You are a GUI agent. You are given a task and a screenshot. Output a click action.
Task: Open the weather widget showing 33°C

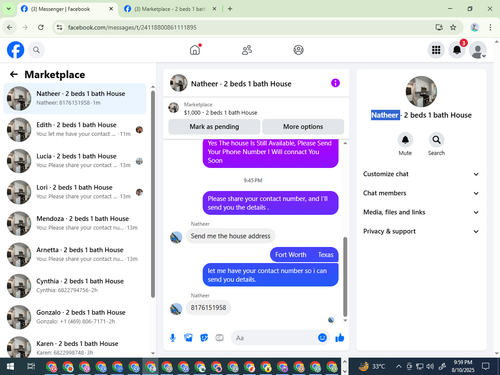click(371, 367)
